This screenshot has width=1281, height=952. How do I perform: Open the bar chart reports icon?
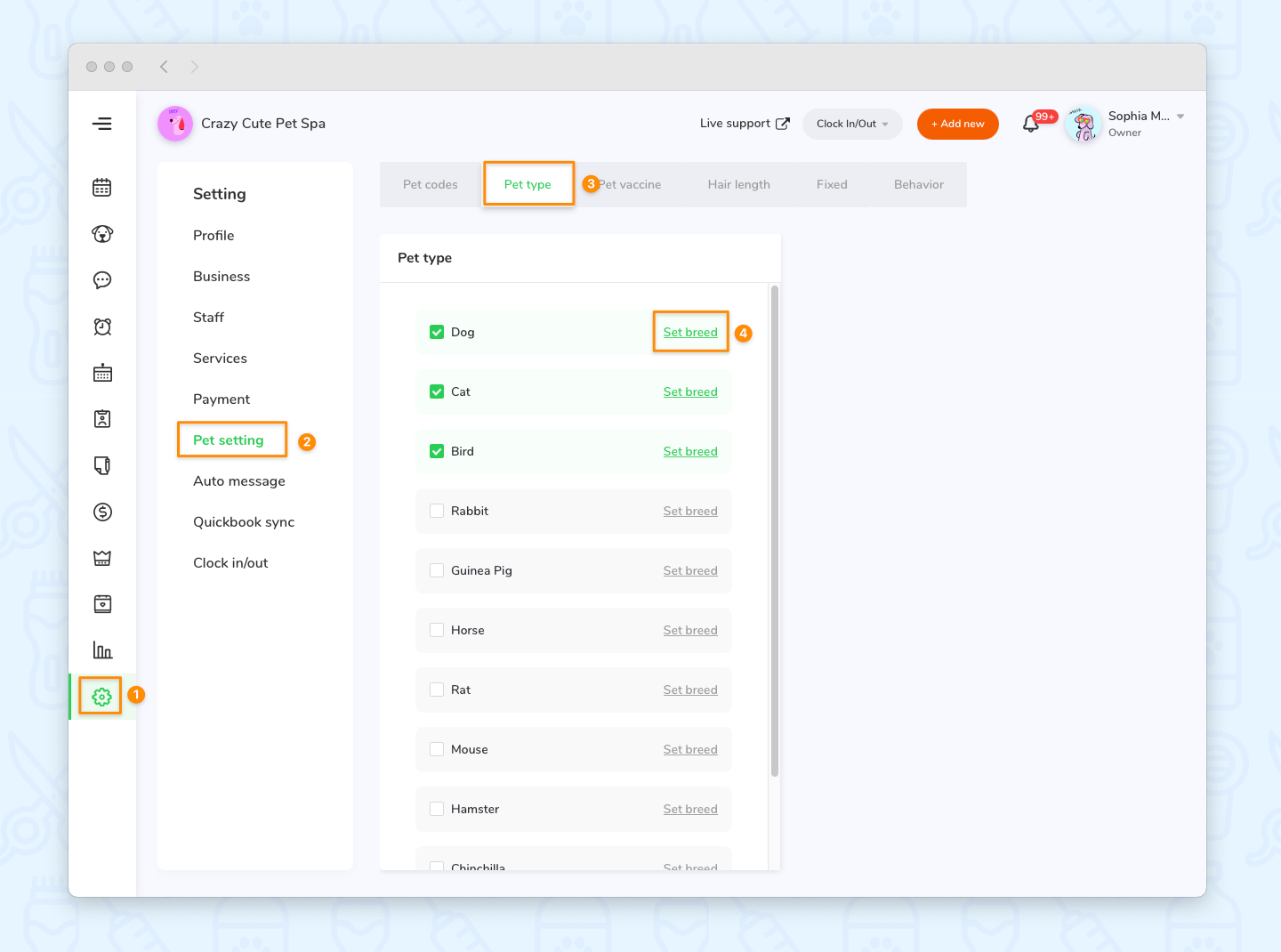[102, 650]
